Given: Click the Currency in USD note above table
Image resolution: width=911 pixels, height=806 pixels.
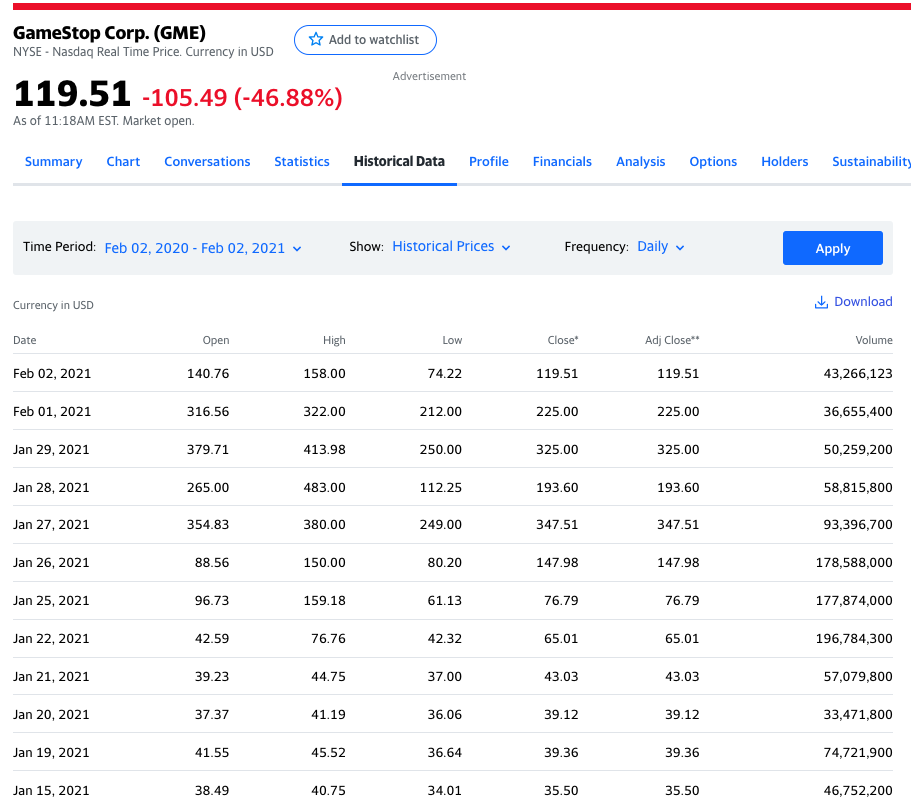Looking at the screenshot, I should pyautogui.click(x=53, y=305).
